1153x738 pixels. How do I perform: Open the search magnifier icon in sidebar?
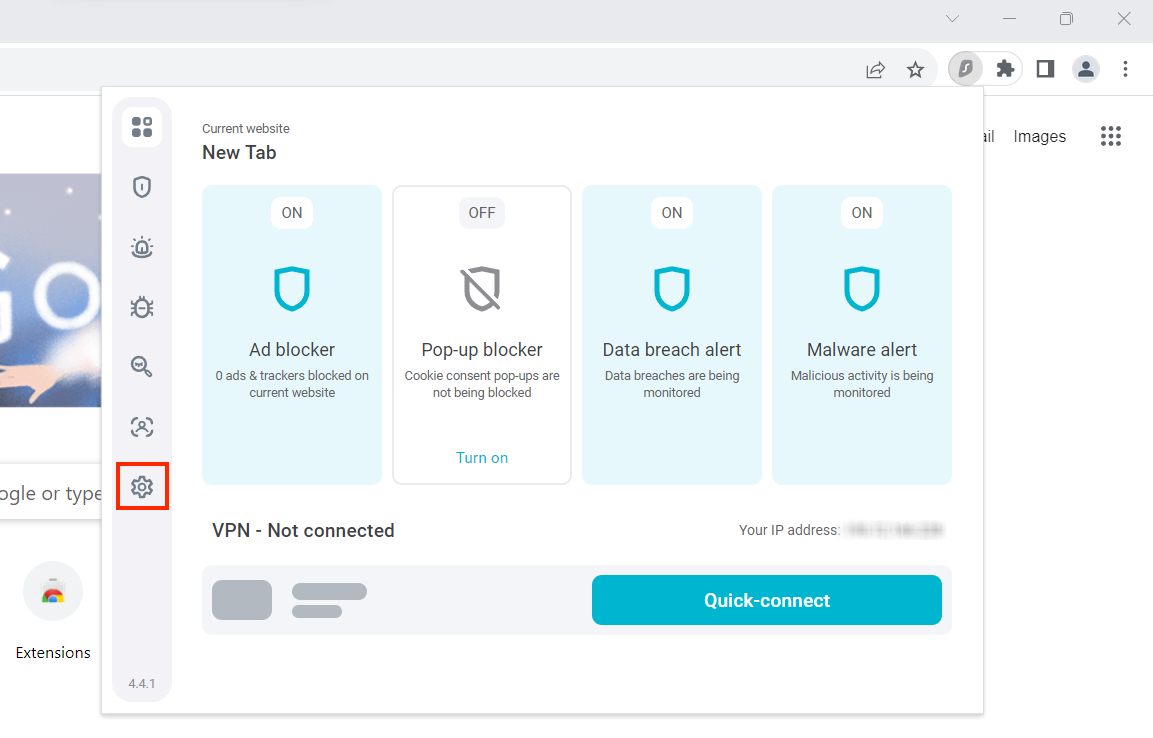142,367
